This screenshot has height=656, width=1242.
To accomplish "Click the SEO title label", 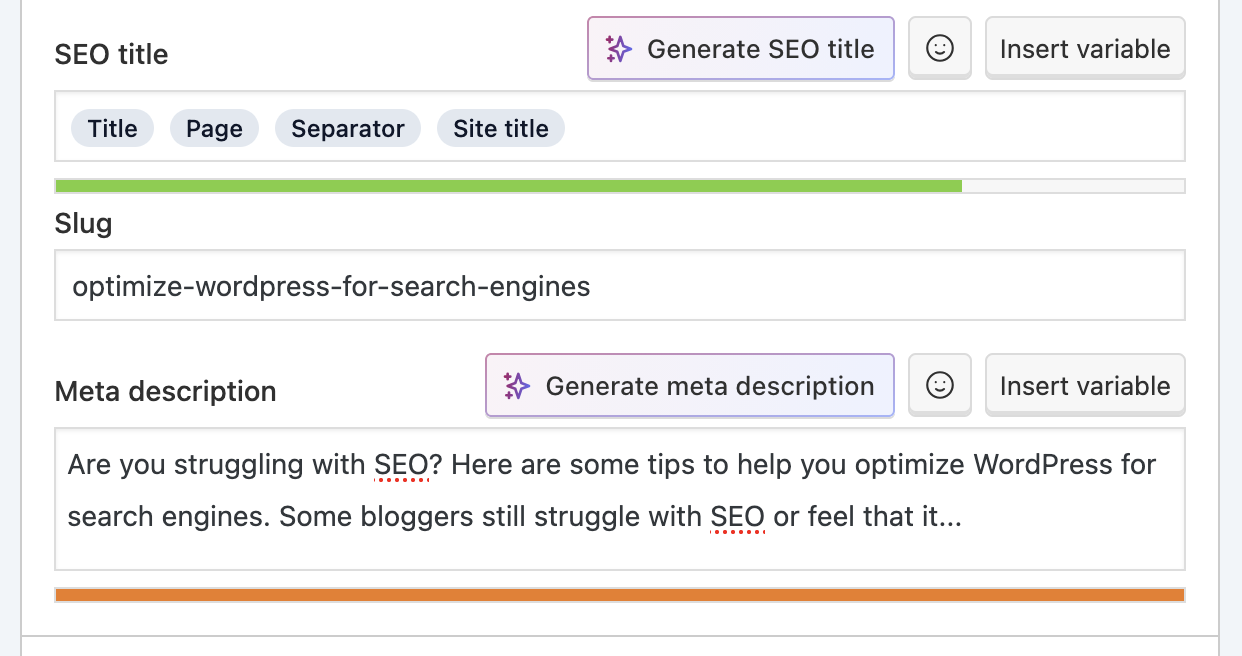I will (111, 54).
